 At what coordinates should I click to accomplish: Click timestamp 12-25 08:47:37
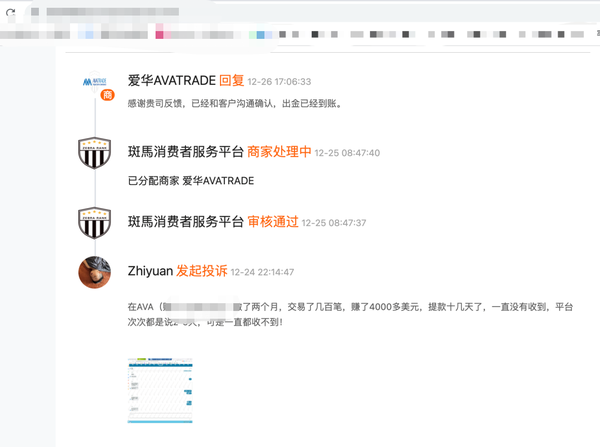coord(334,223)
